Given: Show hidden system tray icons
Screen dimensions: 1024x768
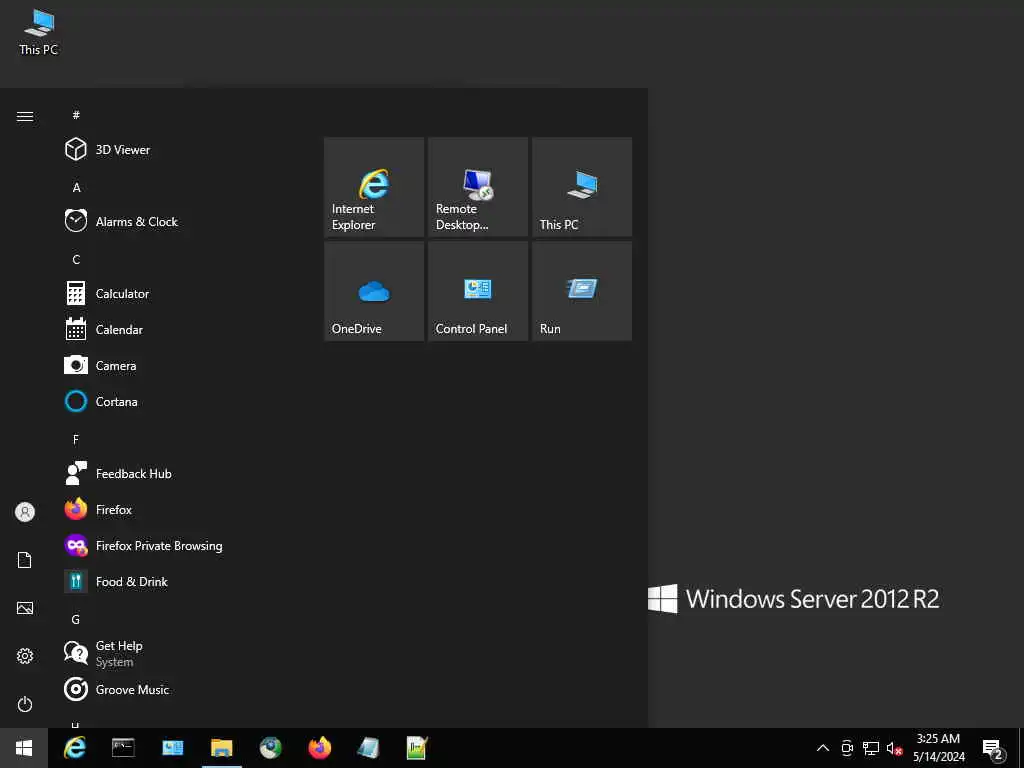Looking at the screenshot, I should [823, 748].
